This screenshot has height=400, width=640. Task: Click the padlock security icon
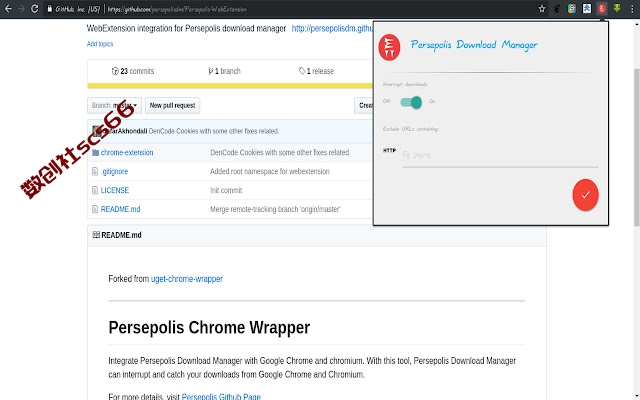point(49,9)
